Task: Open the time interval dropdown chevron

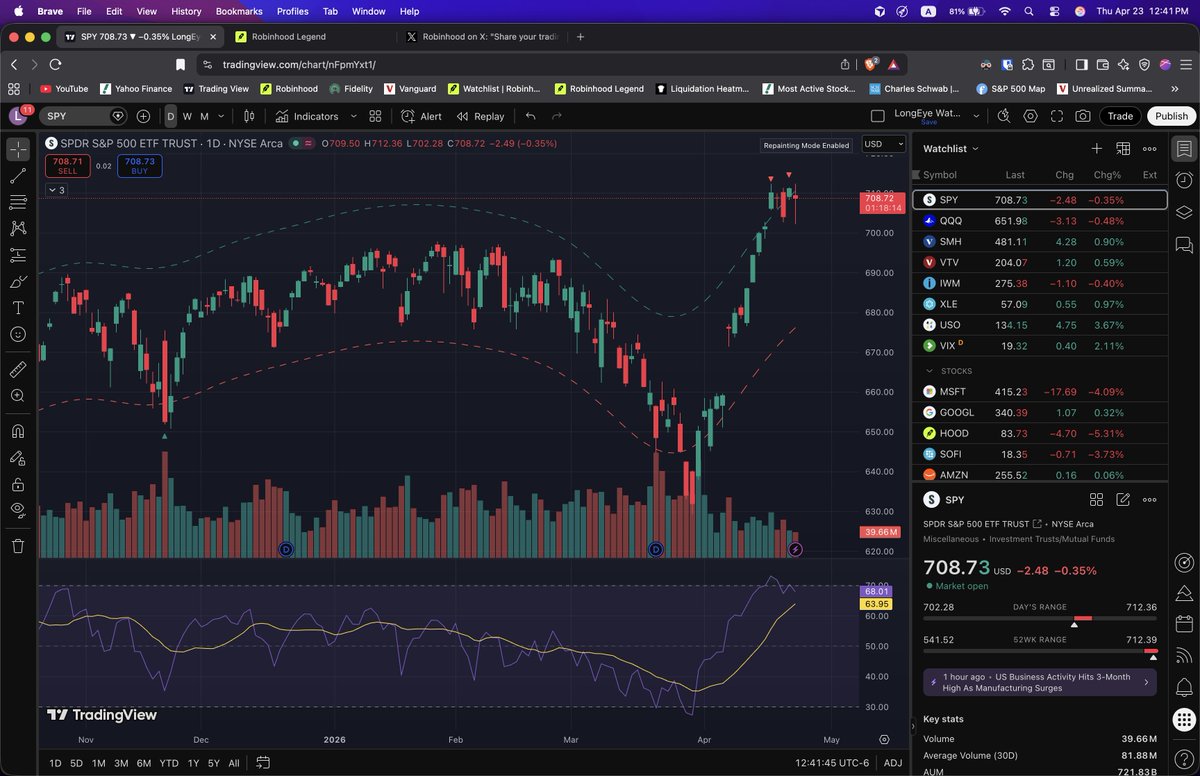Action: coord(222,116)
